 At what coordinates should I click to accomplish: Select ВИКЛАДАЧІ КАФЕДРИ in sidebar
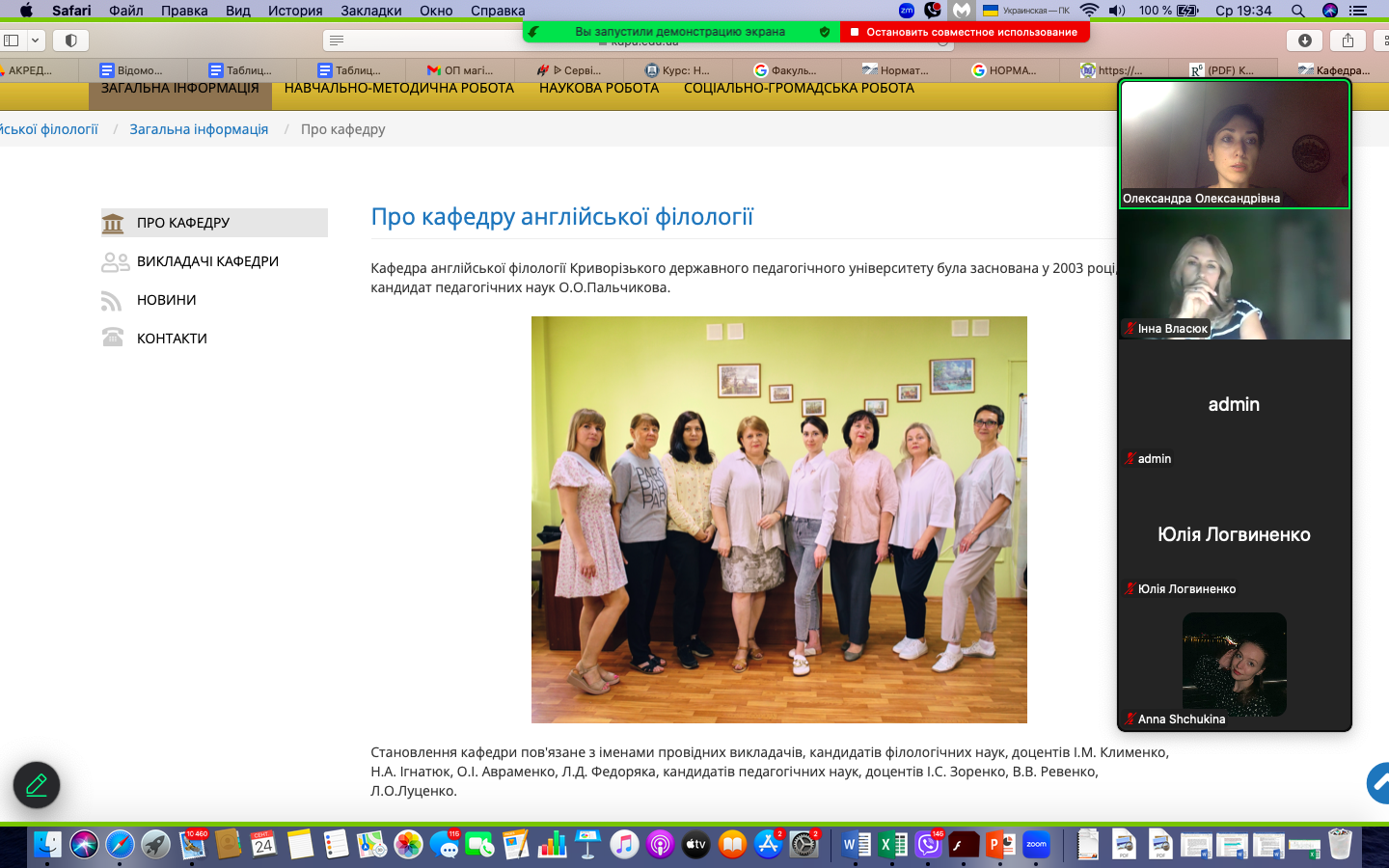coord(207,261)
